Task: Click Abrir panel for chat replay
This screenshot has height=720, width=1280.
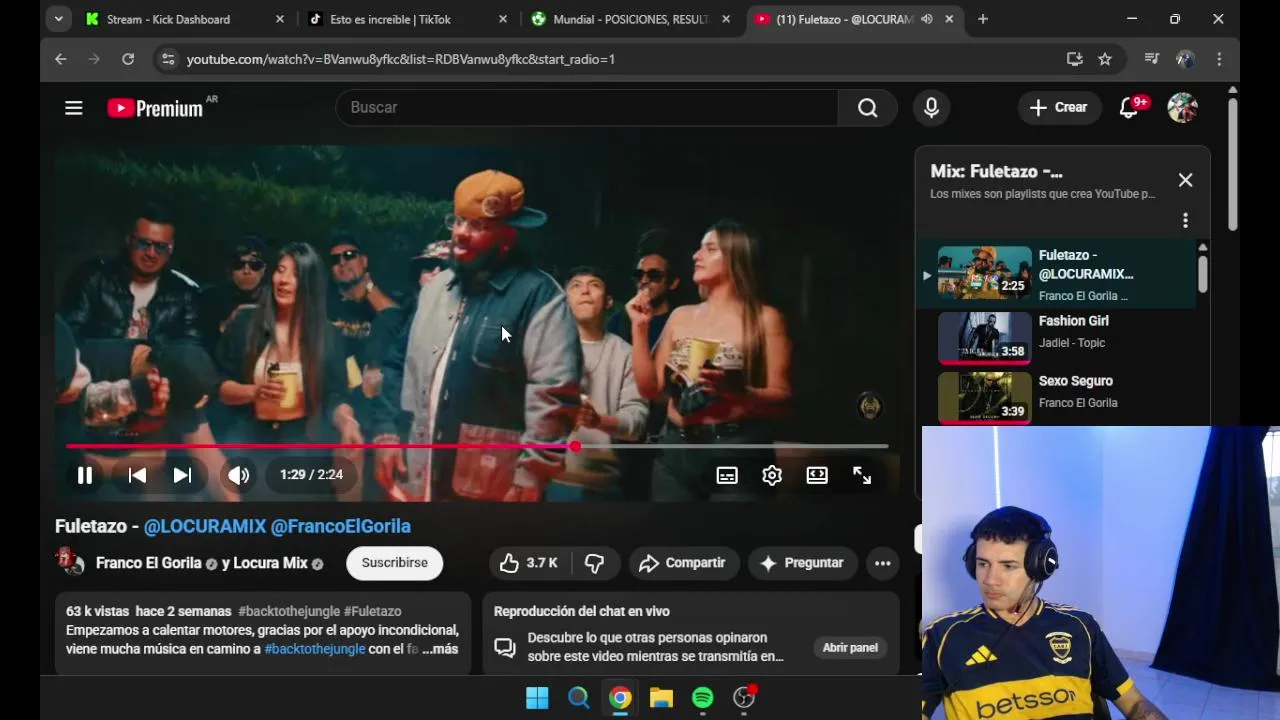Action: (850, 648)
